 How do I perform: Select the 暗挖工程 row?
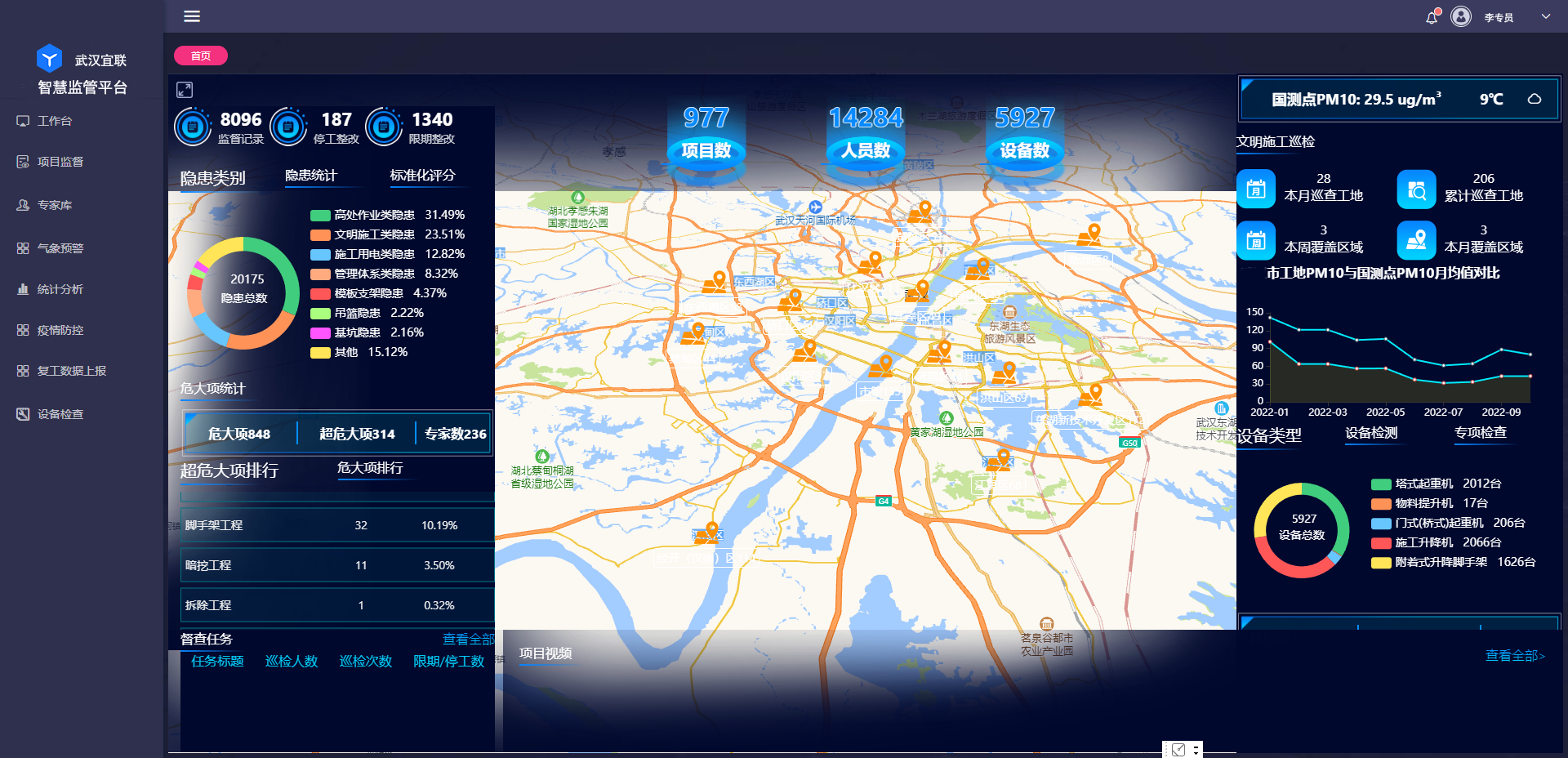coord(337,565)
